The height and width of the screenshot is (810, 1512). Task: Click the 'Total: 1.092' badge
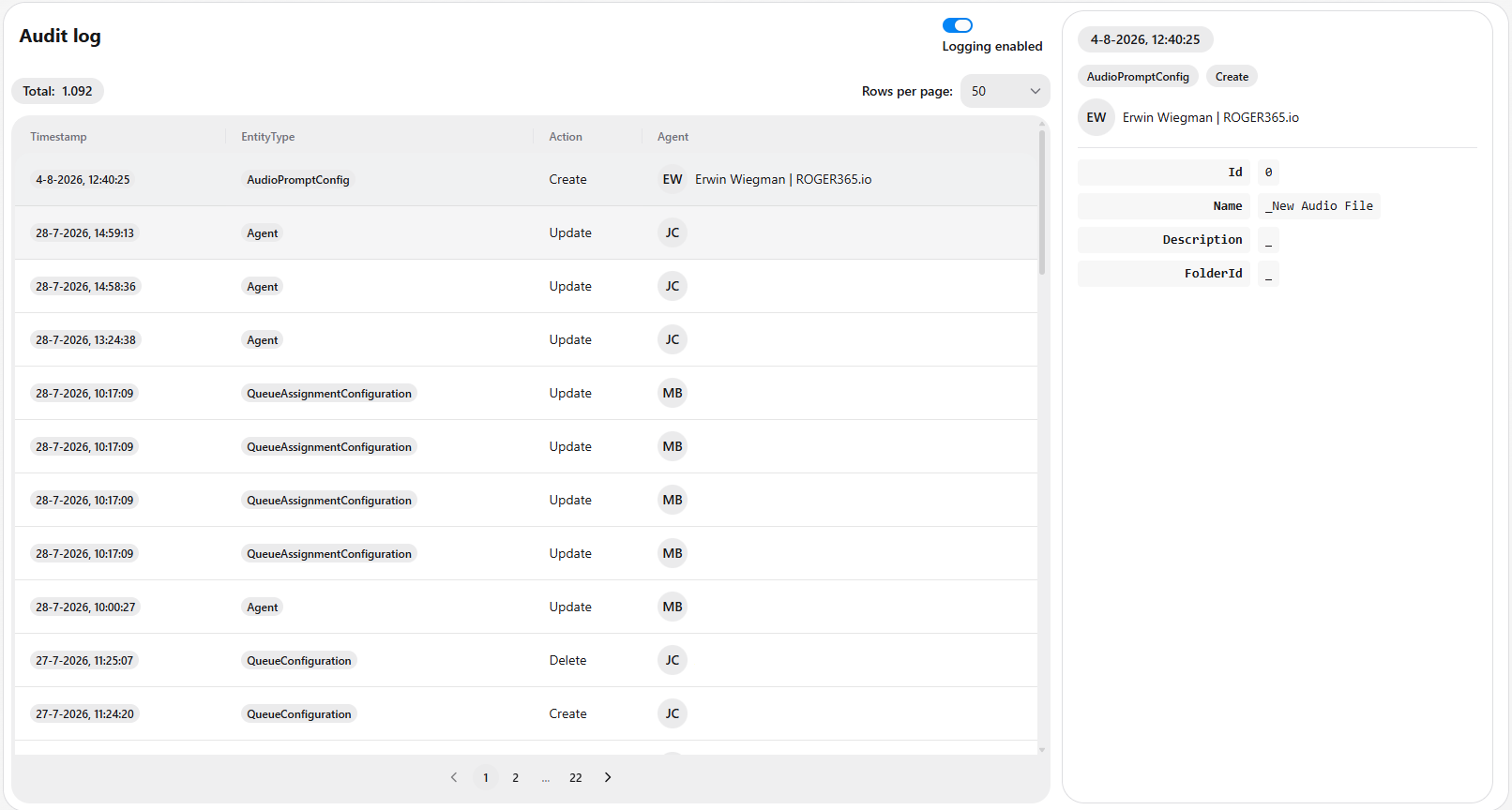57,91
